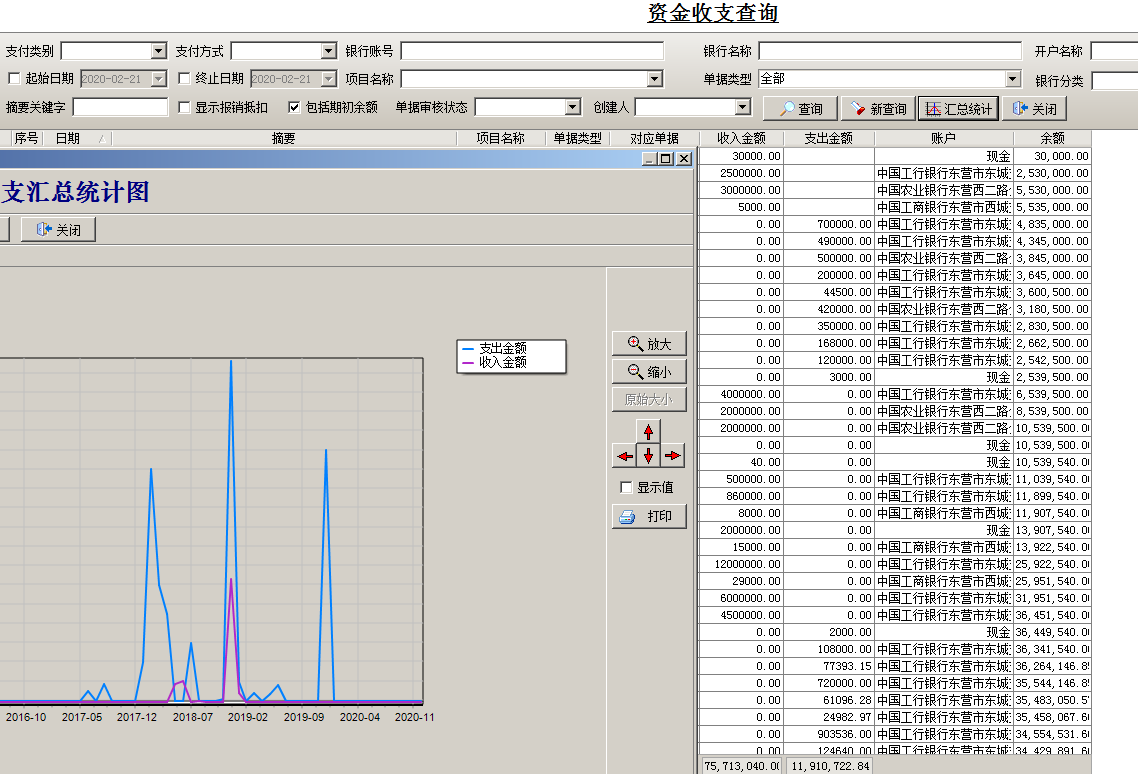Toggle the 显示报销抵扣 checkbox

[x=184, y=107]
